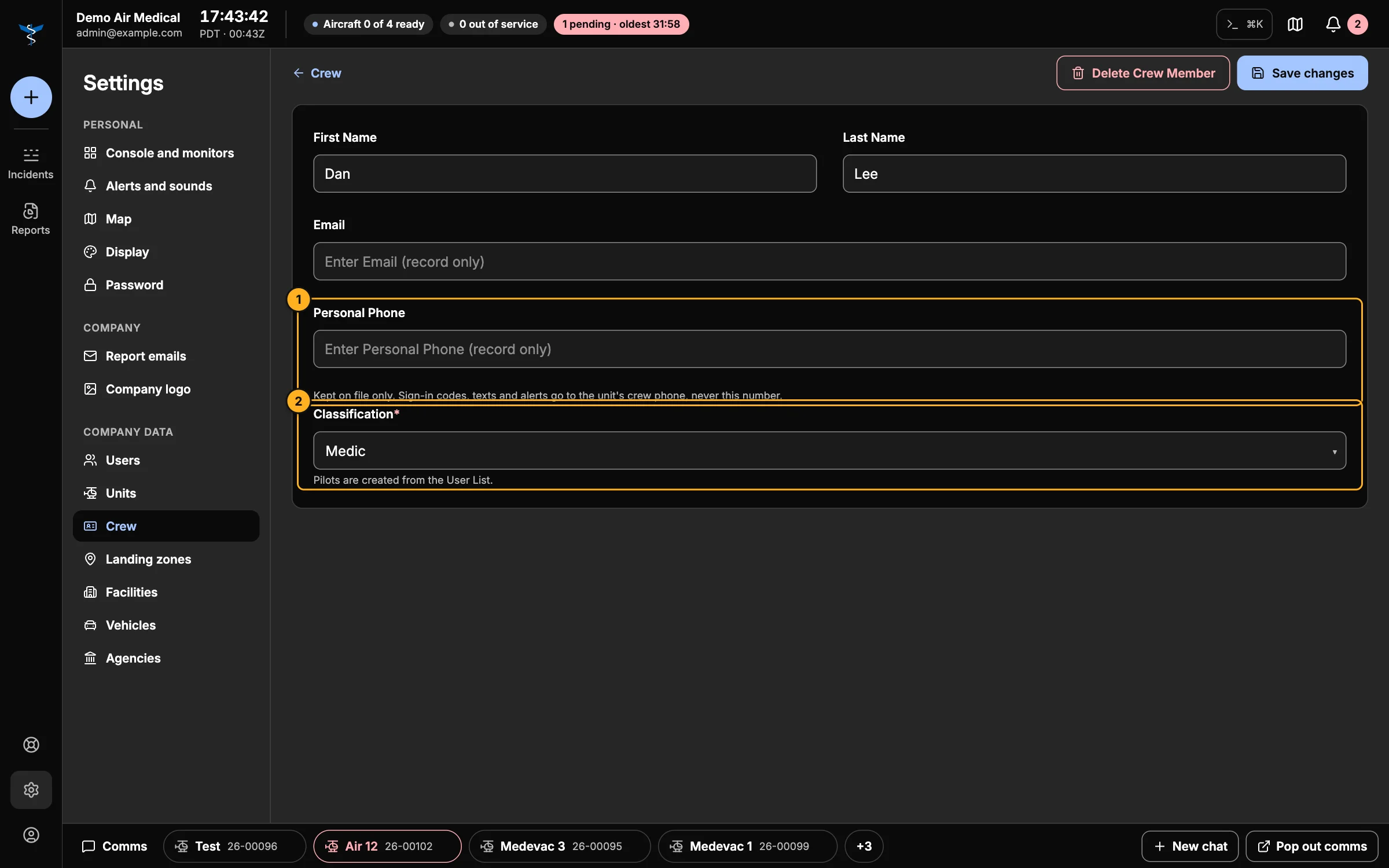
Task: Click the Last Name field
Action: 1094,174
